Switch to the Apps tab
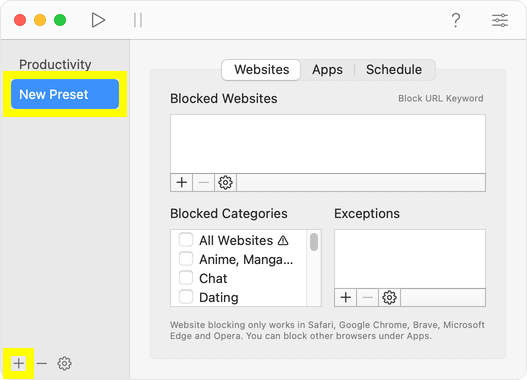 coord(327,70)
